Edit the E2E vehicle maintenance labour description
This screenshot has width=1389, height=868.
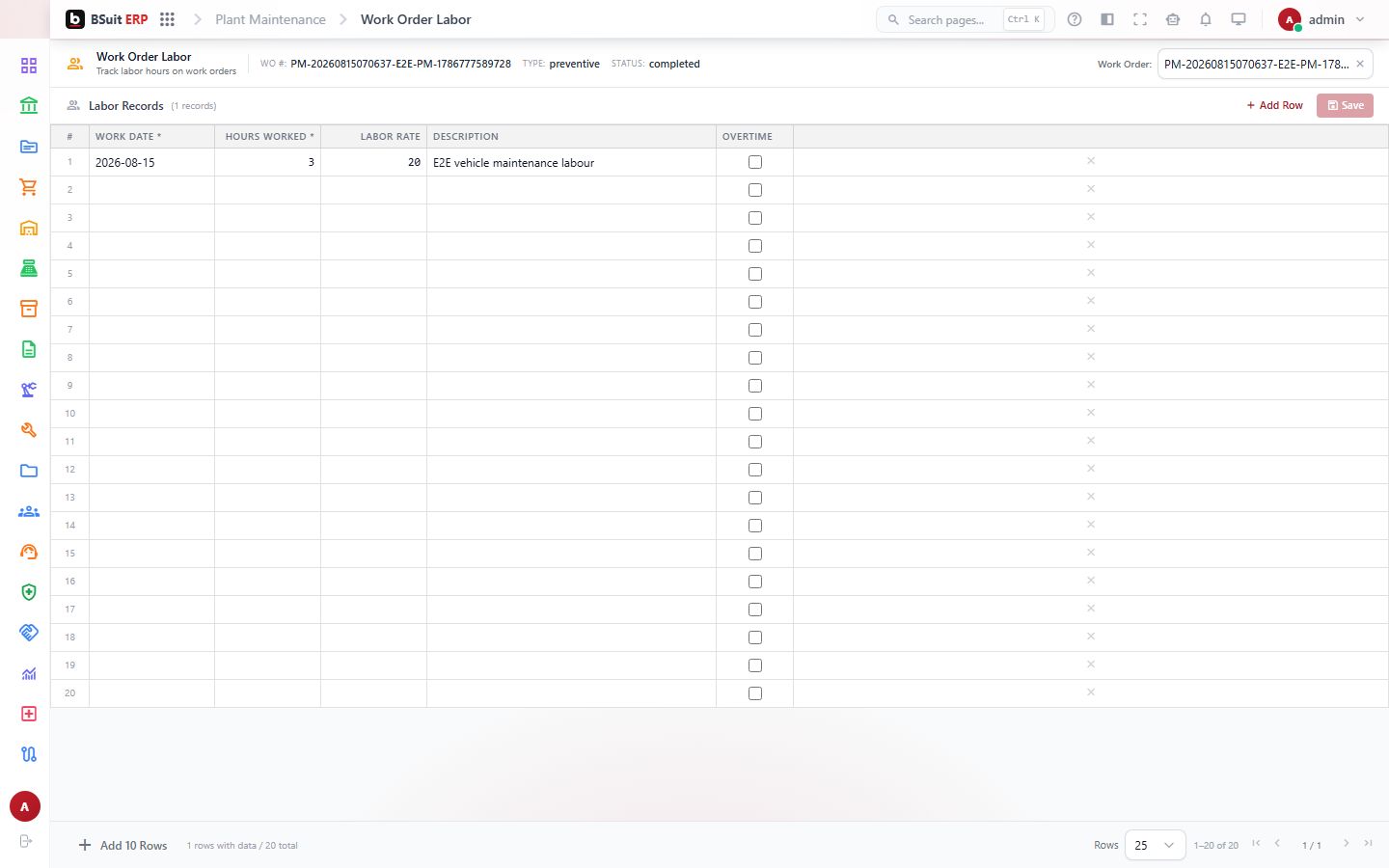(571, 162)
